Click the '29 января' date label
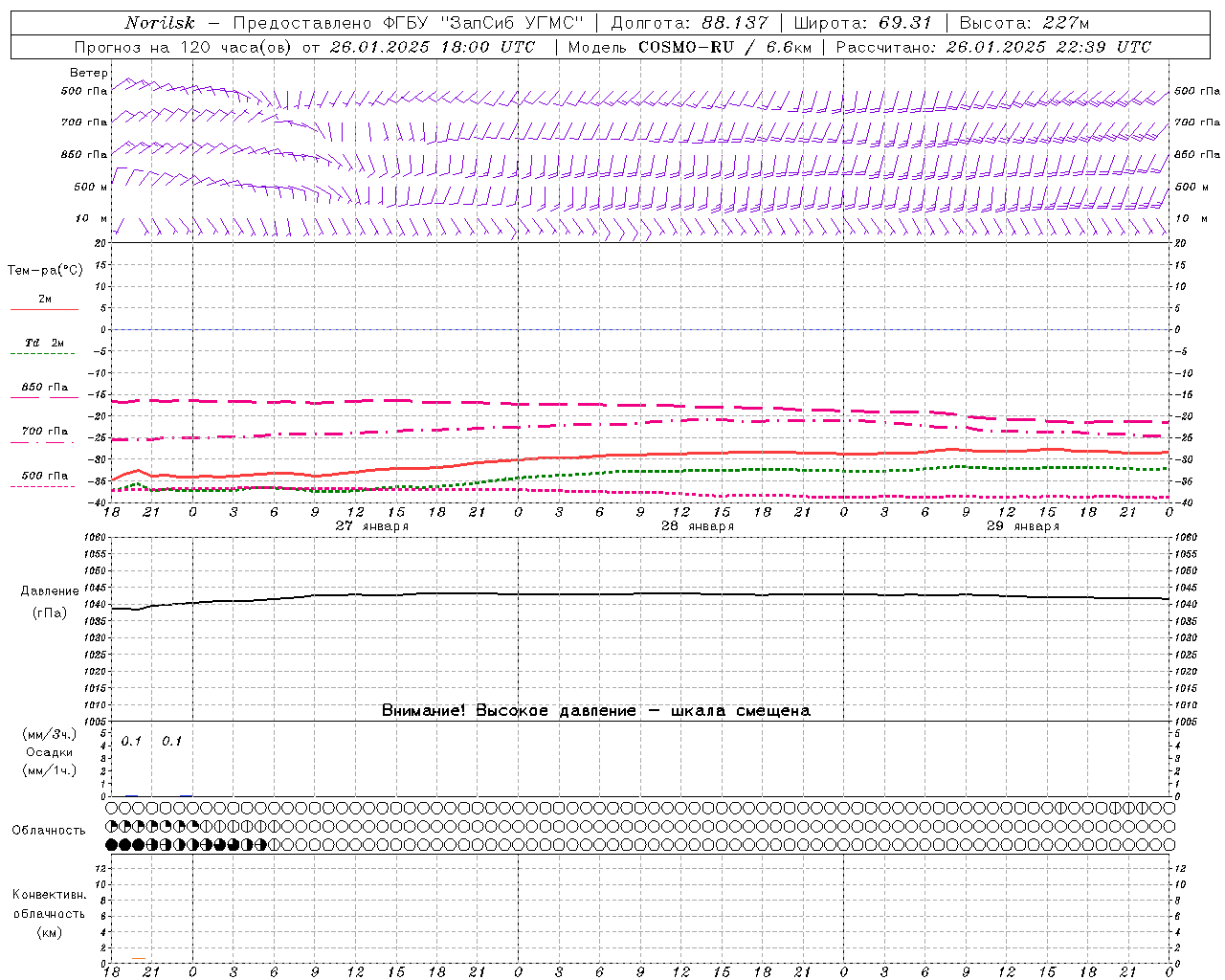Screen dimensions: 1225x980 pyautogui.click(x=1023, y=526)
